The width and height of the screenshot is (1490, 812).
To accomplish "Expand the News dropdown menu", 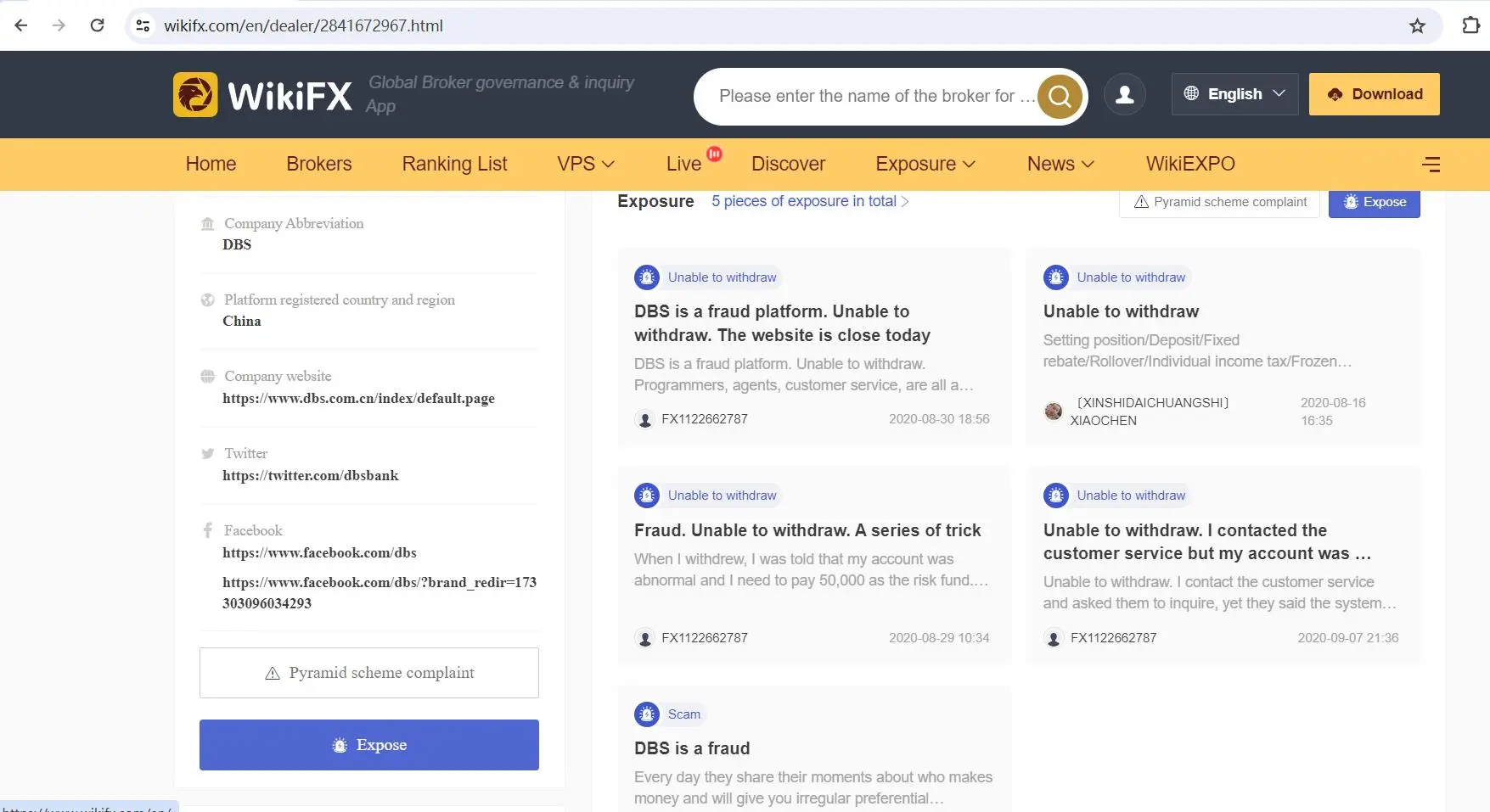I will [x=1060, y=164].
